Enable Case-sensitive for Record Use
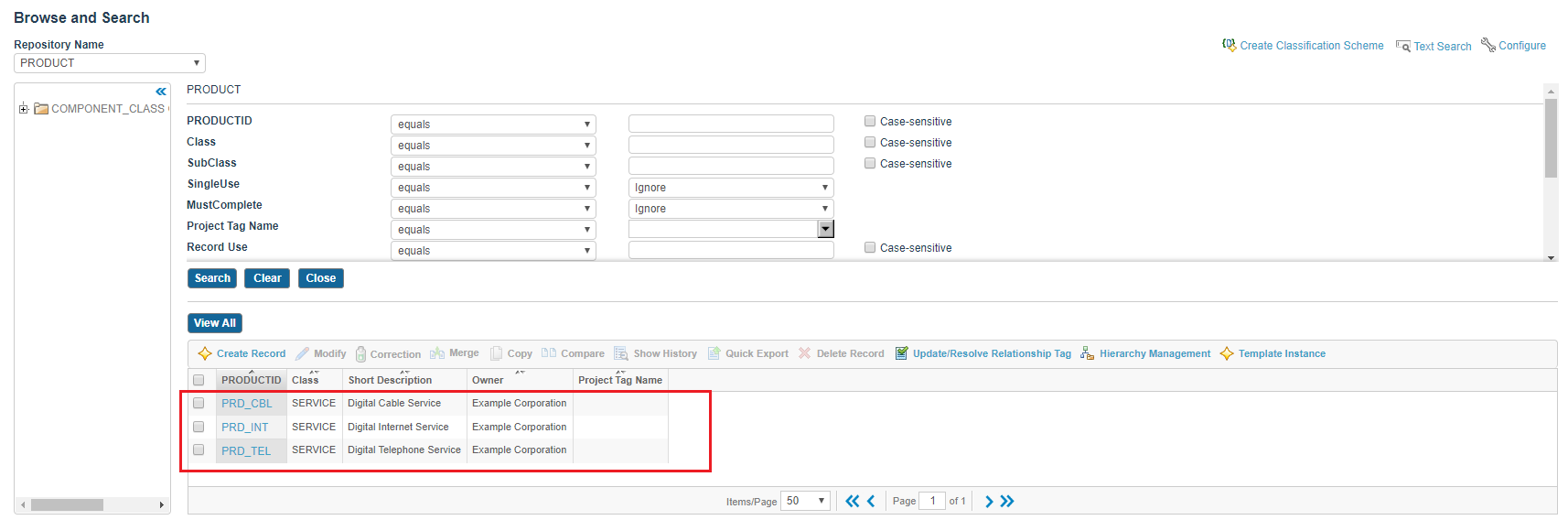Screen dimensions: 1568x520 click(870, 247)
